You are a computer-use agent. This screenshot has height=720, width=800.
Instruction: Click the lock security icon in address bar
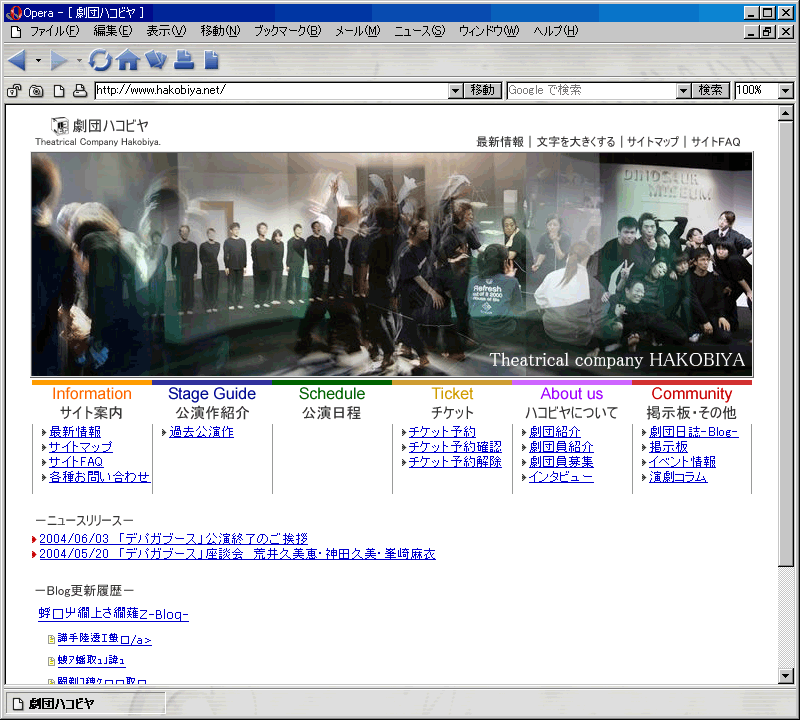click(14, 91)
